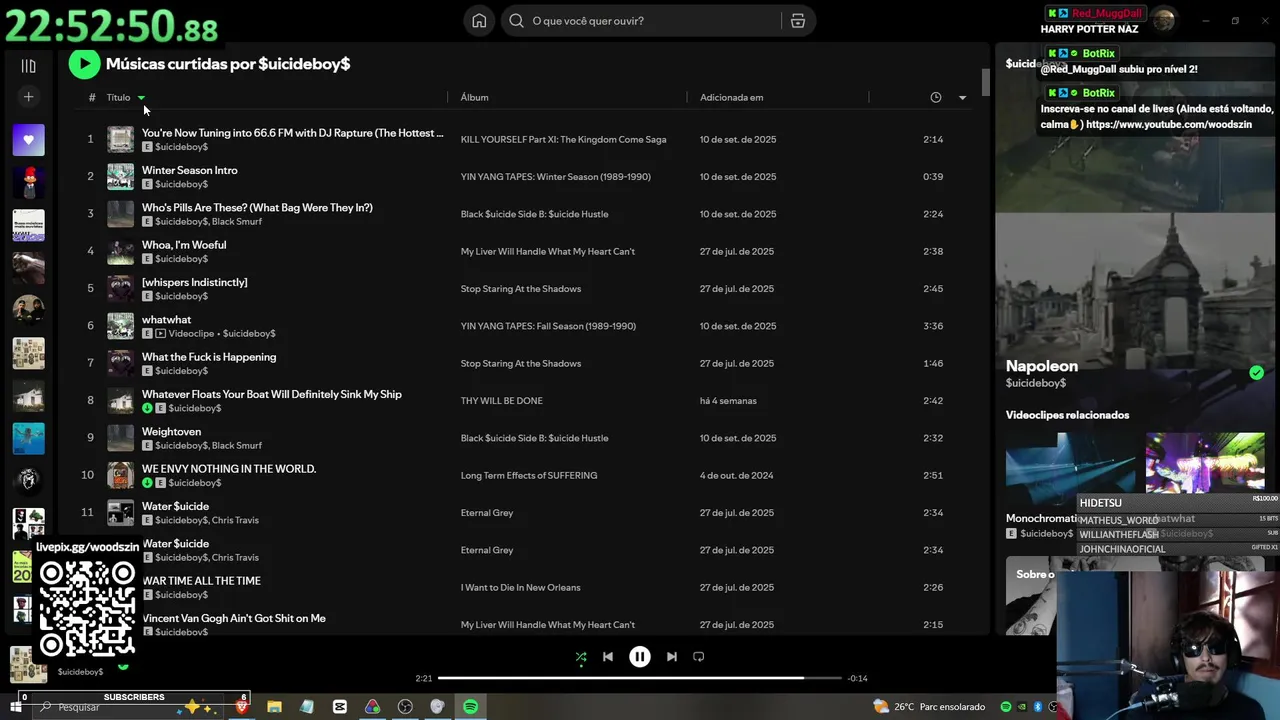Viewport: 1280px width, 720px height.
Task: Open the Liked Songs heart tile
Action: click(x=28, y=140)
